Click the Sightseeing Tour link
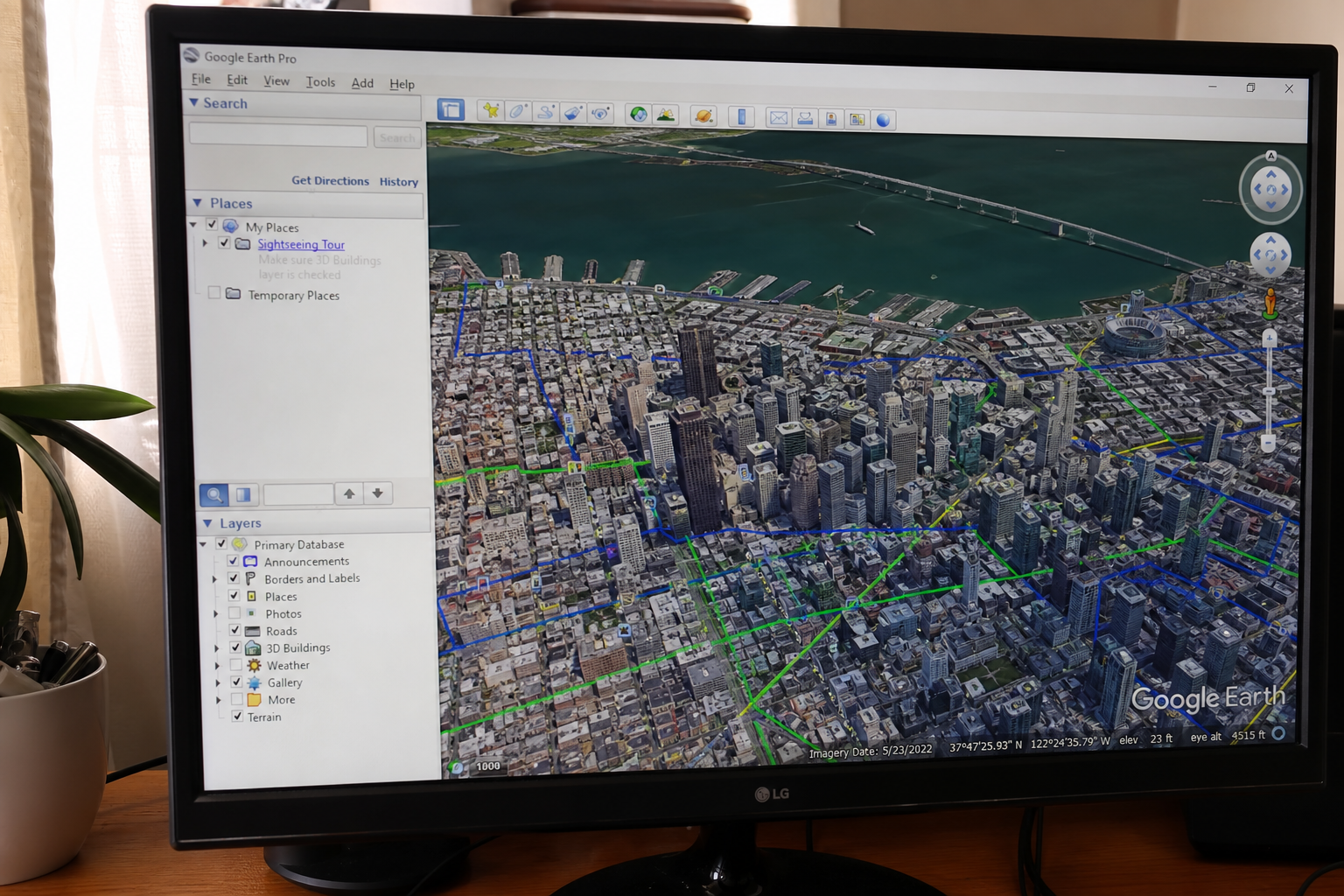This screenshot has height=896, width=1344. 301,244
